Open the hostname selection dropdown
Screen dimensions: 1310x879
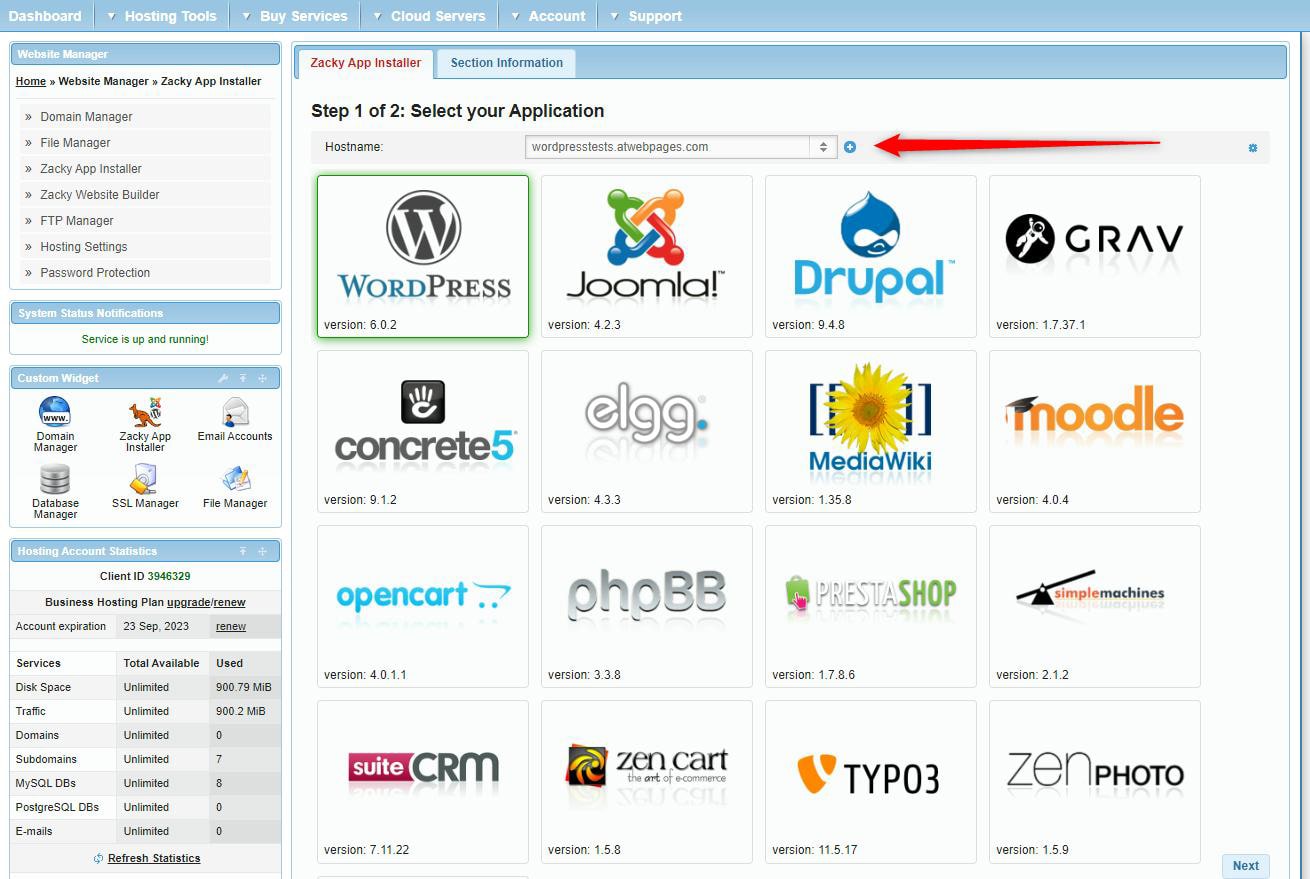tap(822, 146)
